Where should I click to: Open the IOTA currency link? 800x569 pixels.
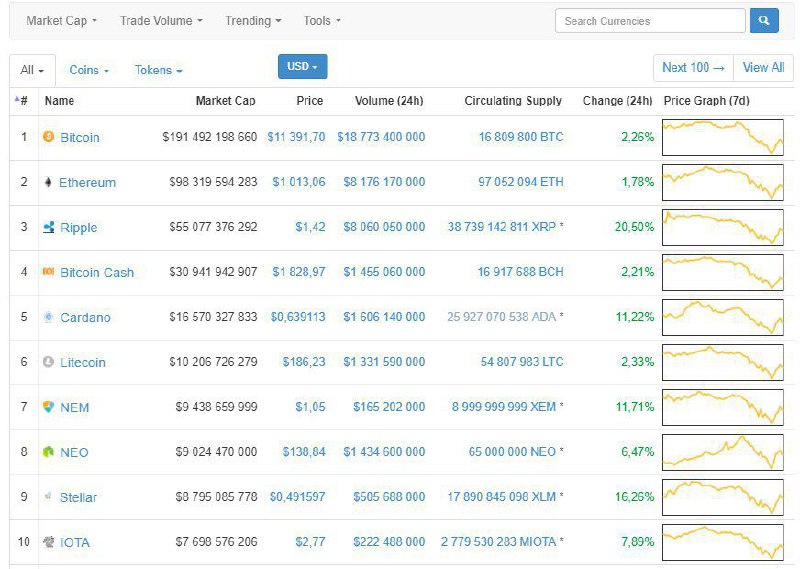pos(74,542)
